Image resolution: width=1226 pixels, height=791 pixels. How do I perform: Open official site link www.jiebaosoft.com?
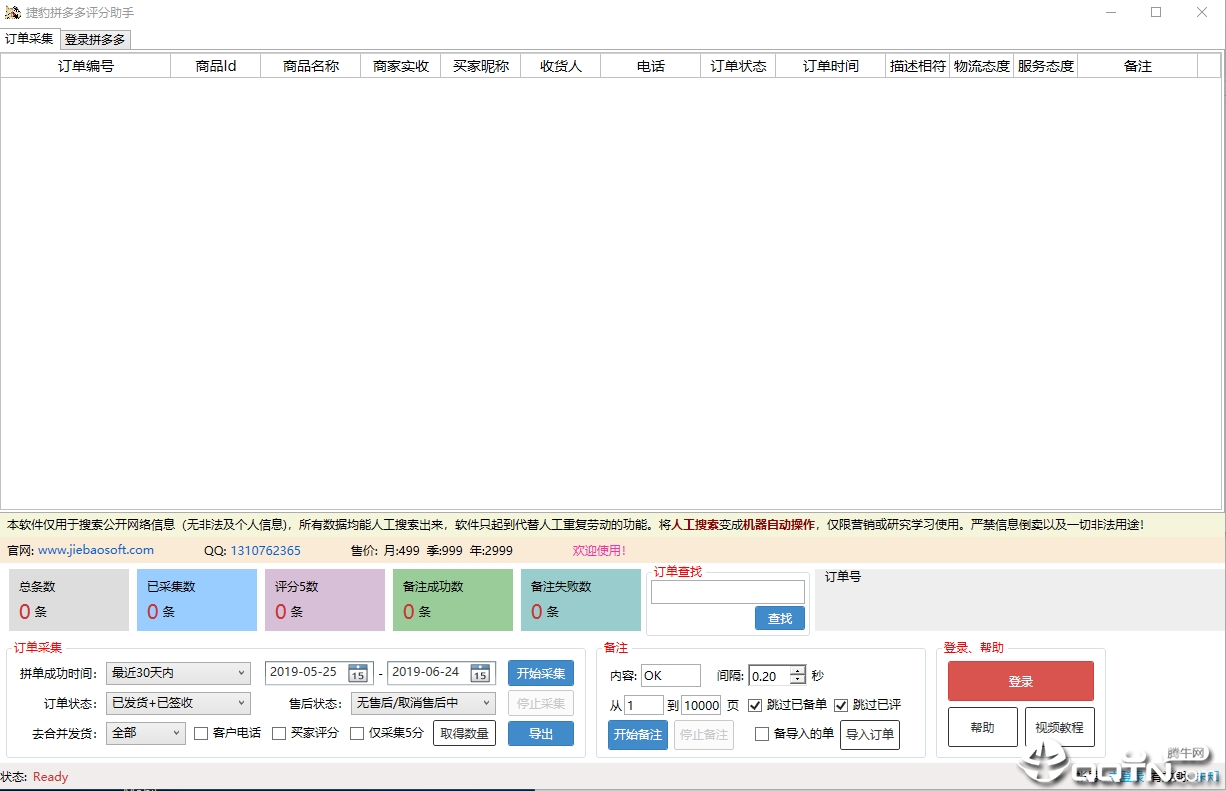pos(96,550)
